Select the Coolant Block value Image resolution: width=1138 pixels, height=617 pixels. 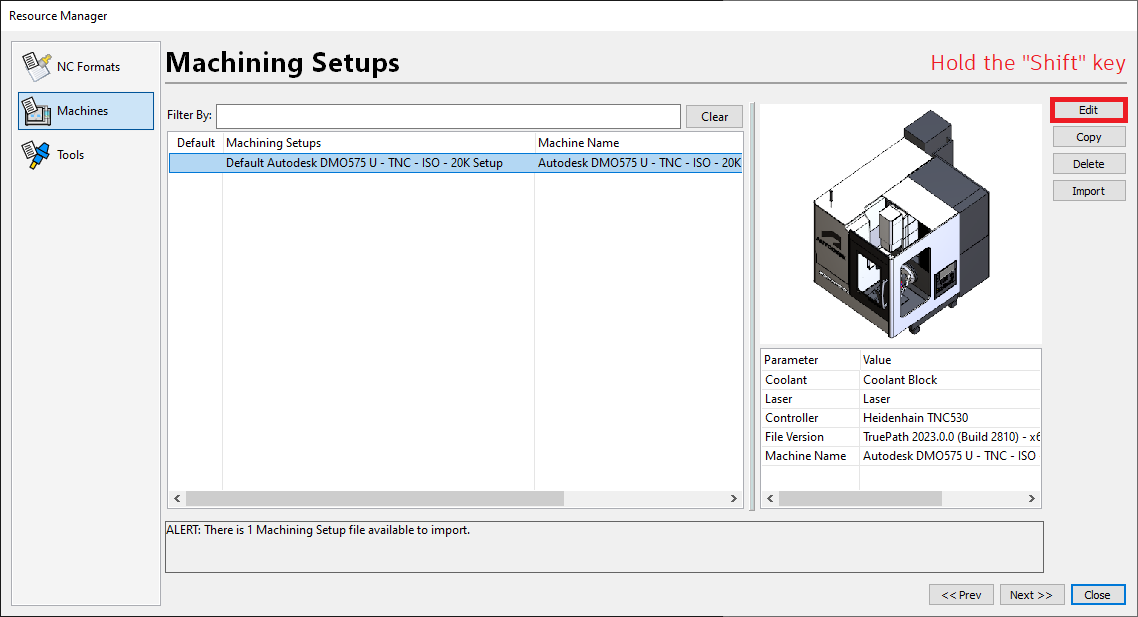tap(900, 380)
